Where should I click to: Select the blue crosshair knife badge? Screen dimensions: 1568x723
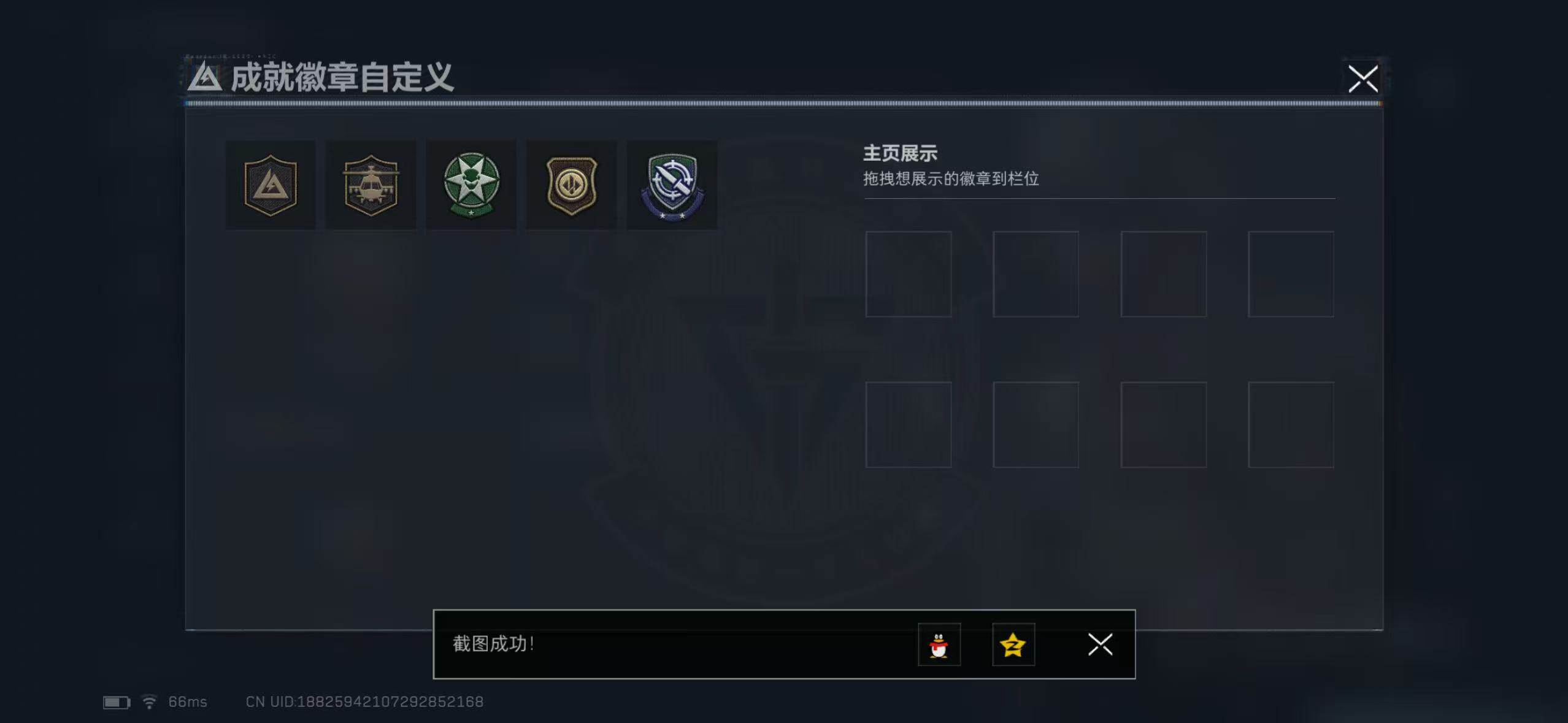(x=672, y=185)
